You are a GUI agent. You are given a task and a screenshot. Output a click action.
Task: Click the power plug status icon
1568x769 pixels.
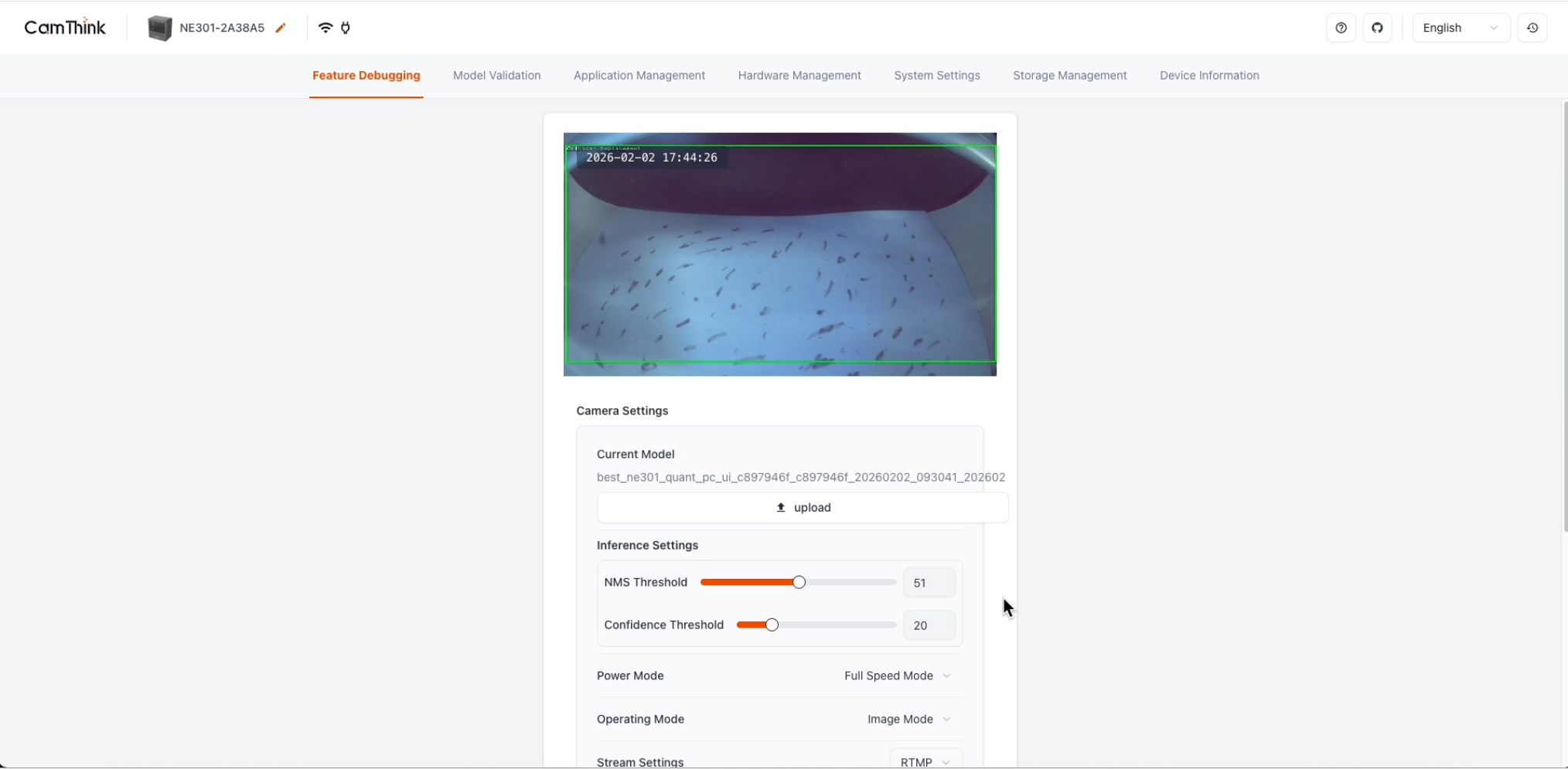tap(346, 28)
